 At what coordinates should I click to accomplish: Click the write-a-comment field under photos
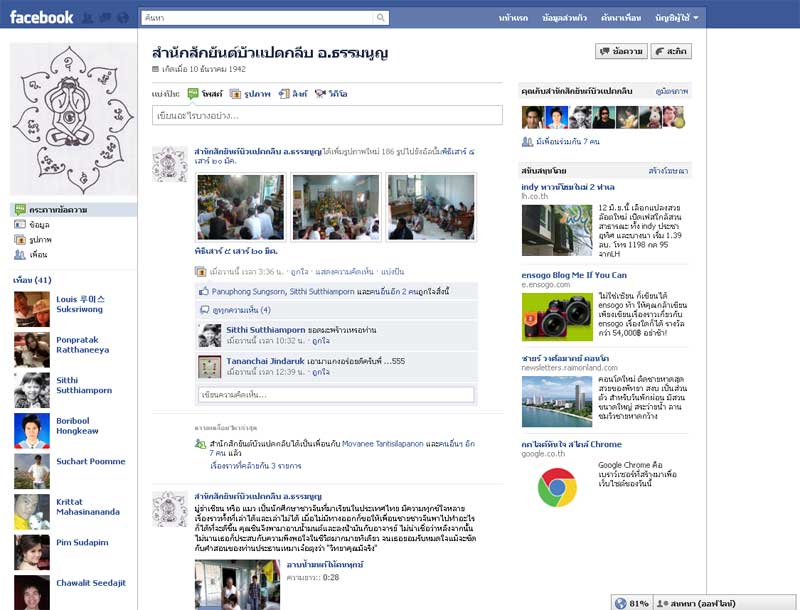[336, 395]
